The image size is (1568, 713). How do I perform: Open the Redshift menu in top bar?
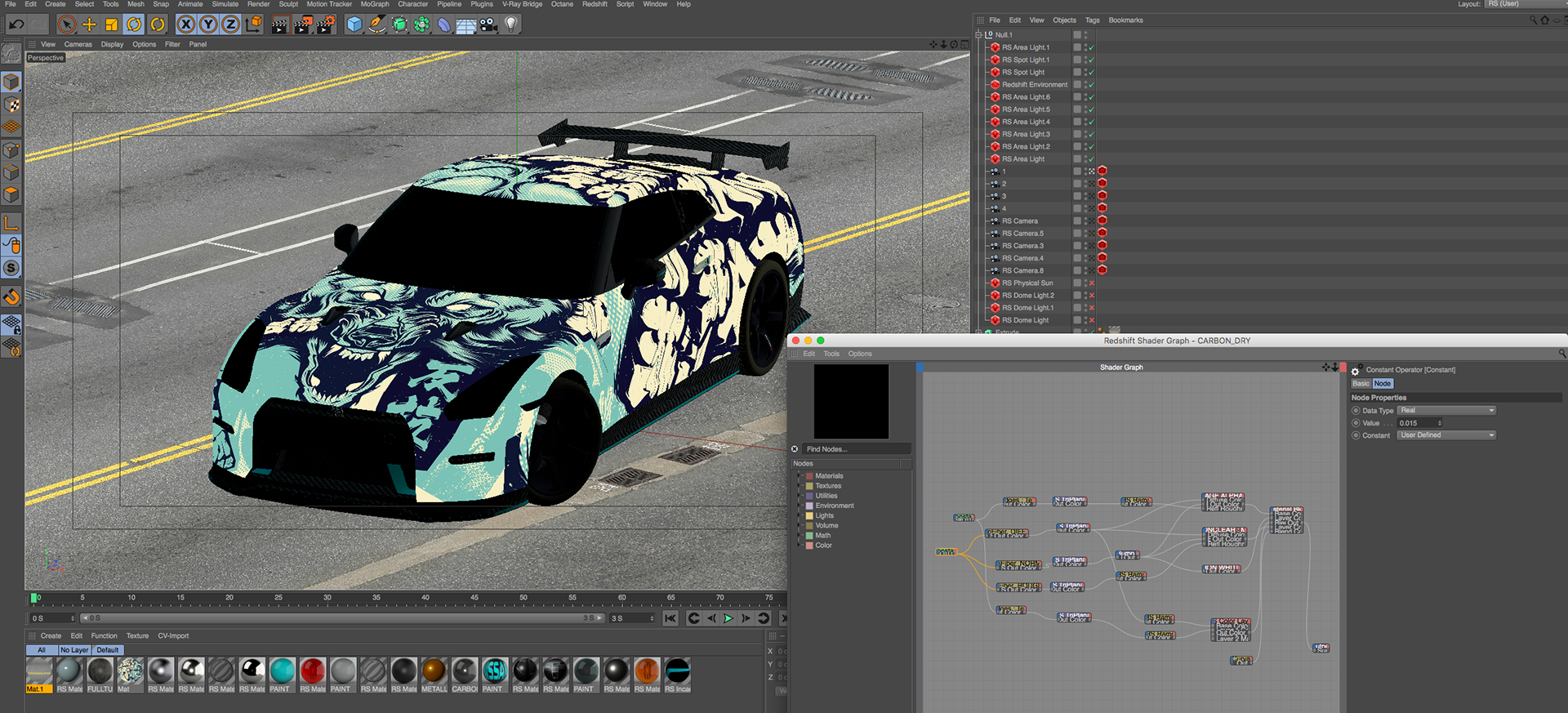click(595, 4)
